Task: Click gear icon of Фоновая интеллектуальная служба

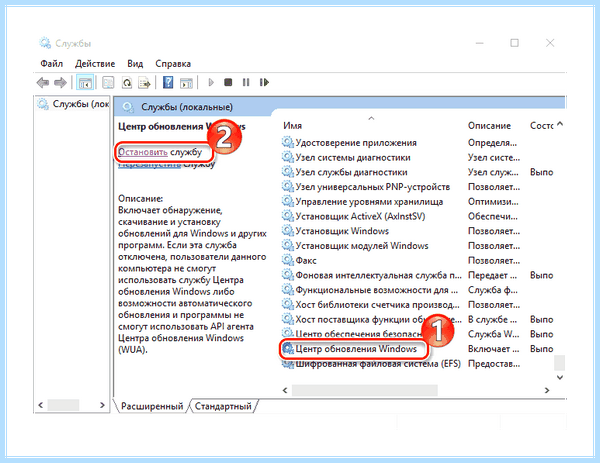Action: [x=287, y=275]
